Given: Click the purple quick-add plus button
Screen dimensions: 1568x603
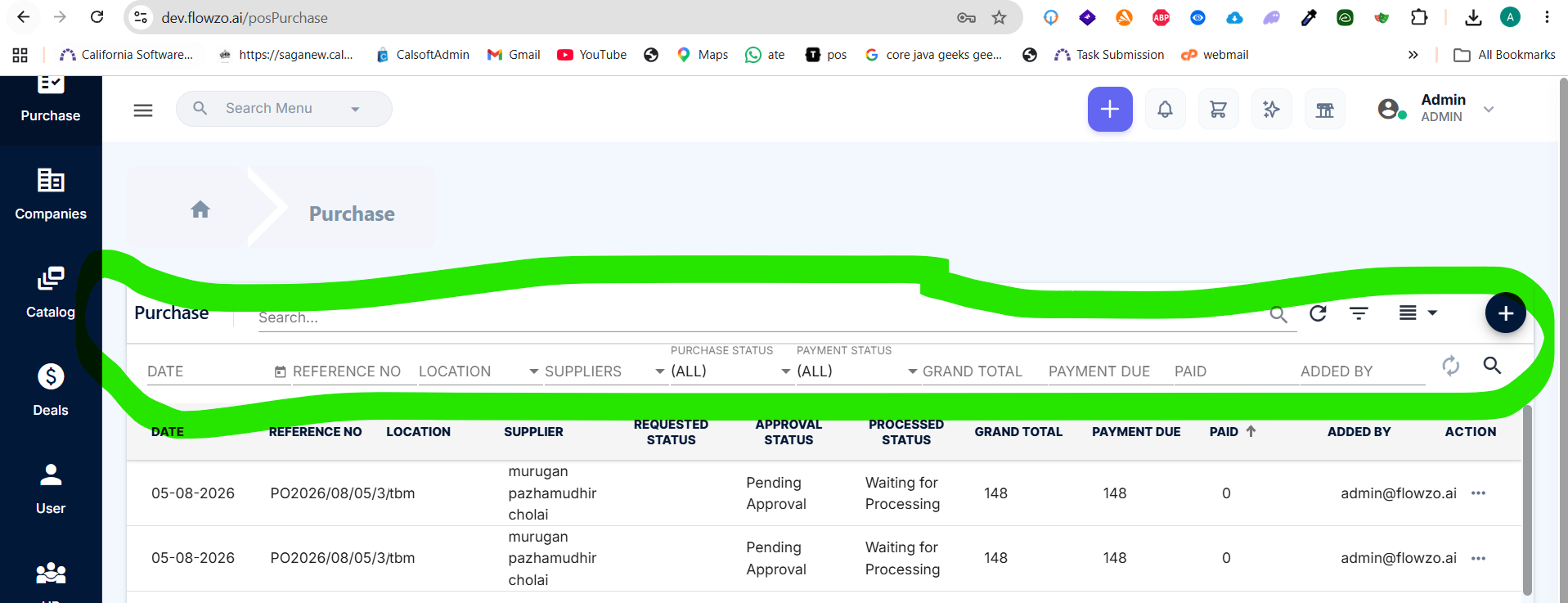Looking at the screenshot, I should 1110,109.
